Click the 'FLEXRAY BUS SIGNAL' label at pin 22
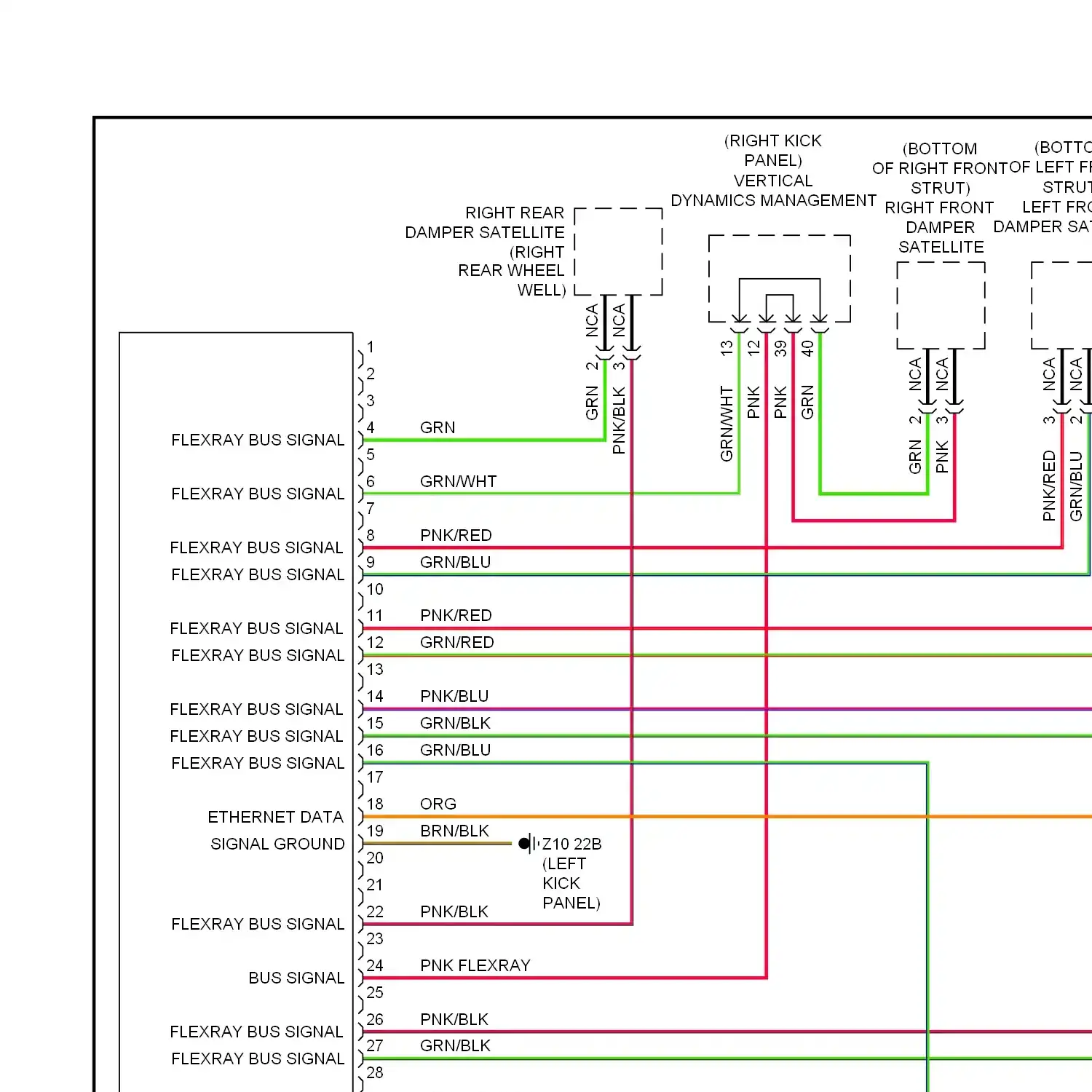This screenshot has height=1092, width=1092. pos(258,924)
